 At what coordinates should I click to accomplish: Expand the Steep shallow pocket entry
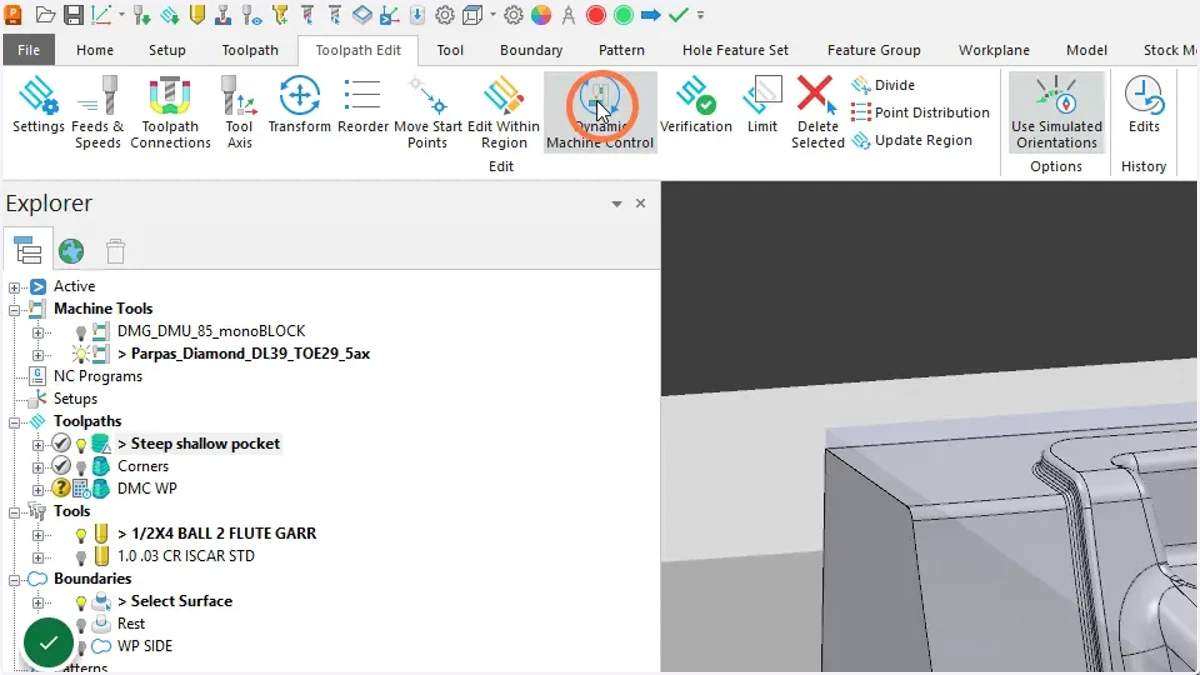pos(38,444)
